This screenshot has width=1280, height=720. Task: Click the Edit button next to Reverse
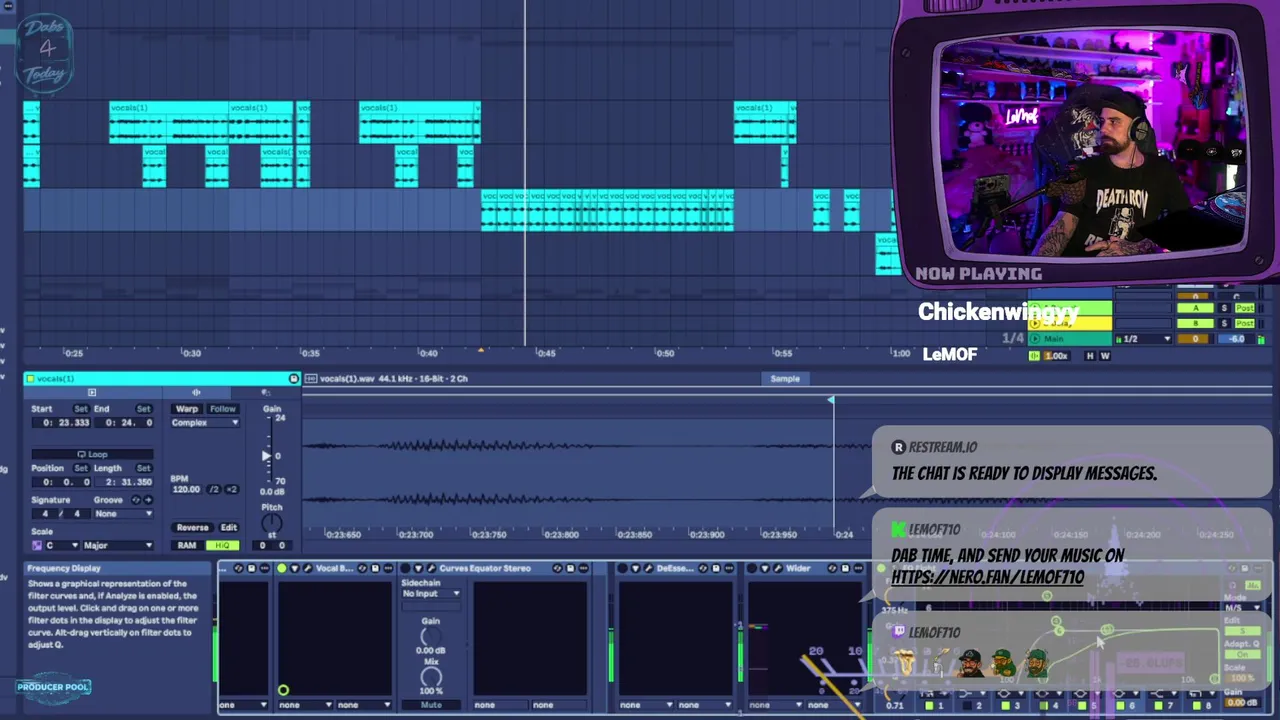point(229,528)
